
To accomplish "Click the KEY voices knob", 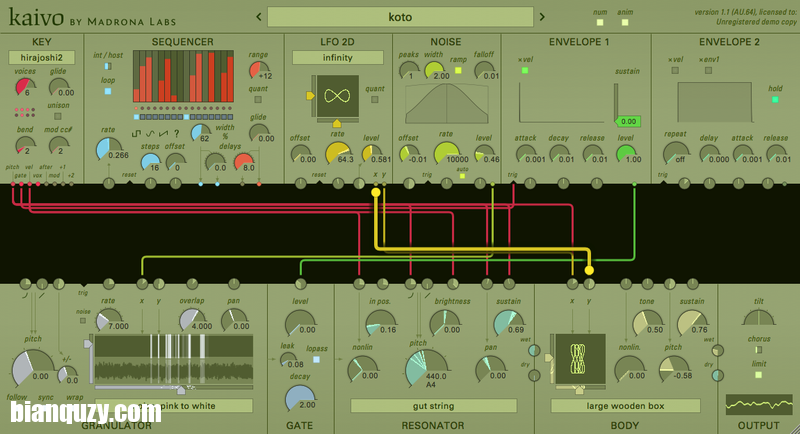I will (x=26, y=87).
